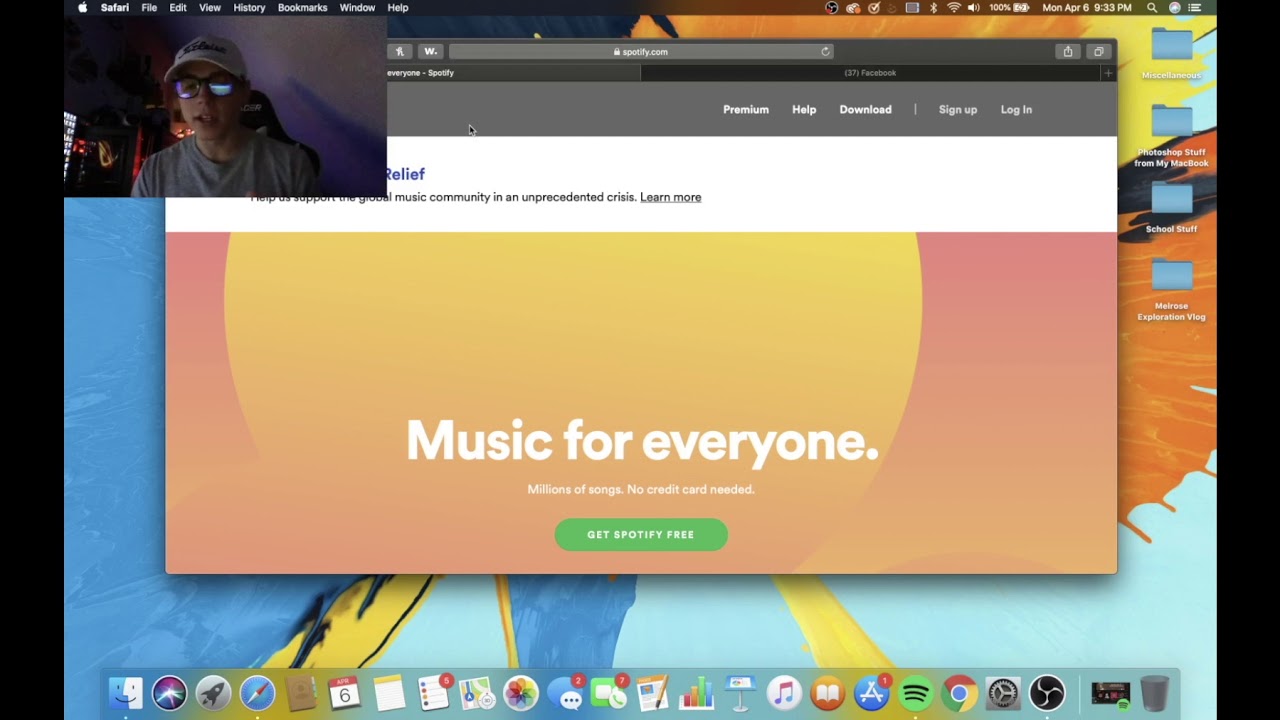The image size is (1280, 720).
Task: Open Miscellaneous folder on desktop
Action: (1171, 54)
